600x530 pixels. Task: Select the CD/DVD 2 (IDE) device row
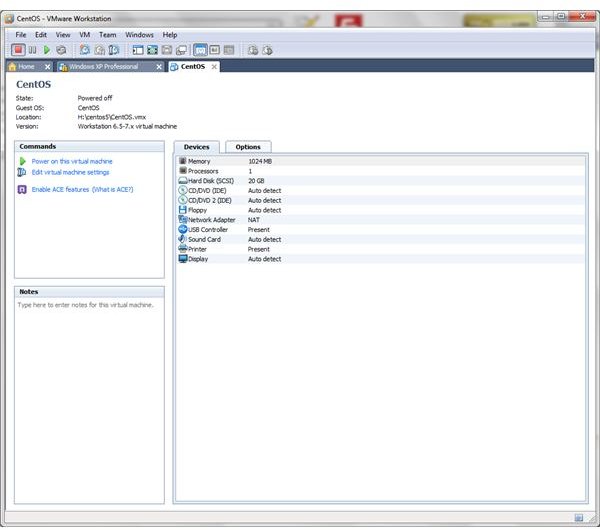381,200
